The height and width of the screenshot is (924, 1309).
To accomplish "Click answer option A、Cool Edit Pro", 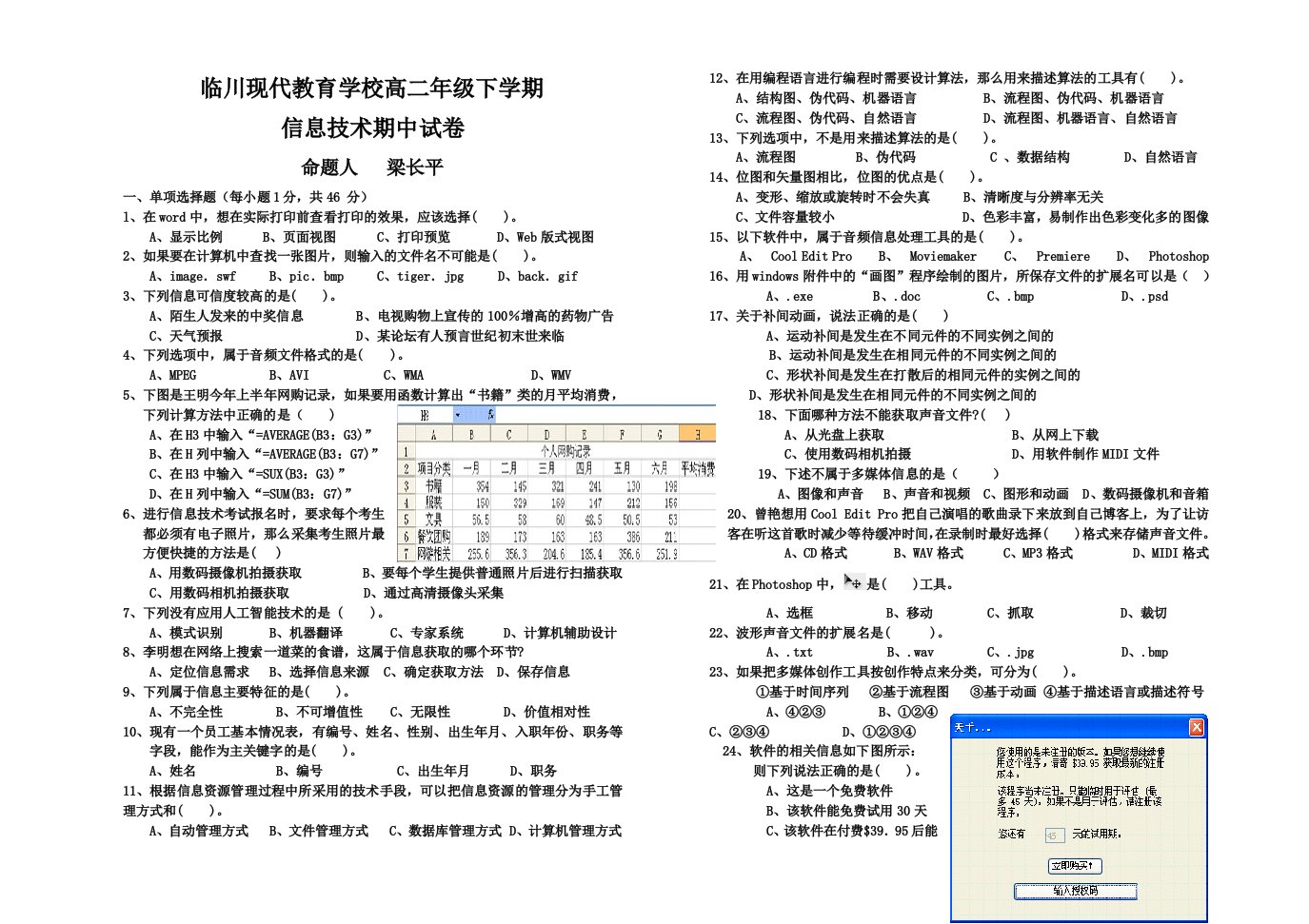I will pos(796,256).
